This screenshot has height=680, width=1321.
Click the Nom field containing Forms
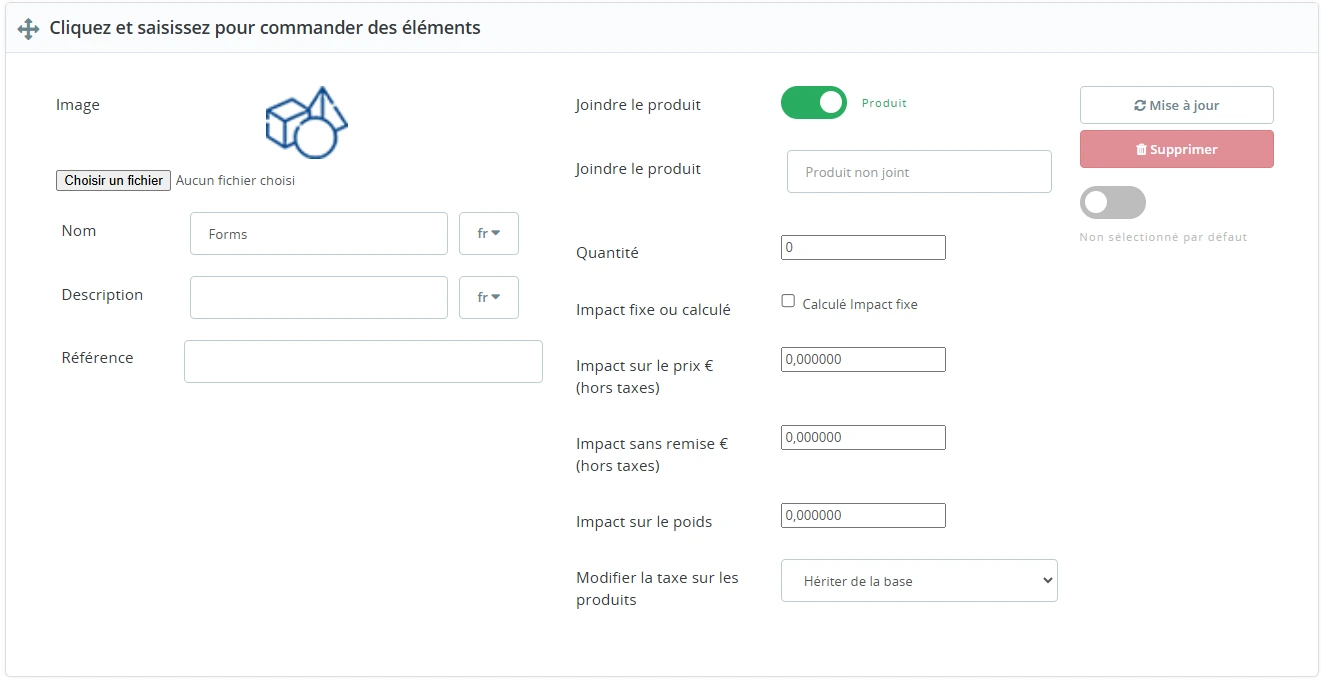pyautogui.click(x=318, y=233)
